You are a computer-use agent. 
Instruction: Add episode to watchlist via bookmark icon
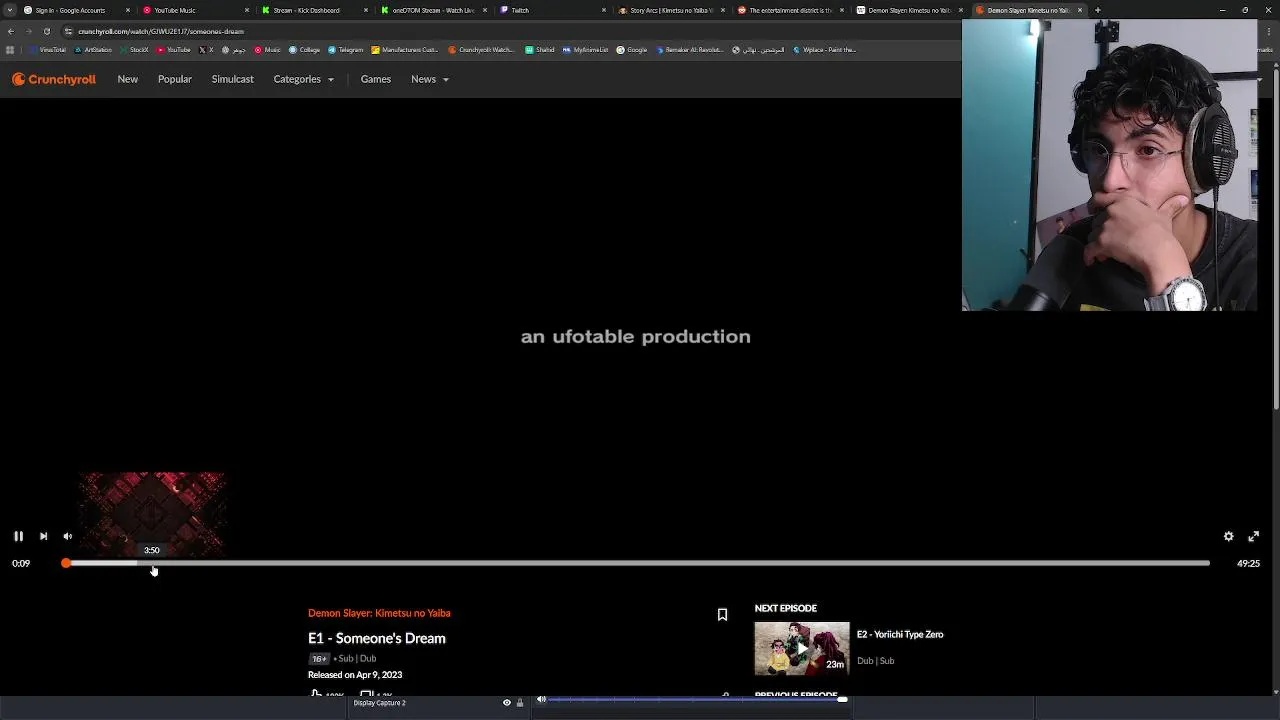pos(722,615)
